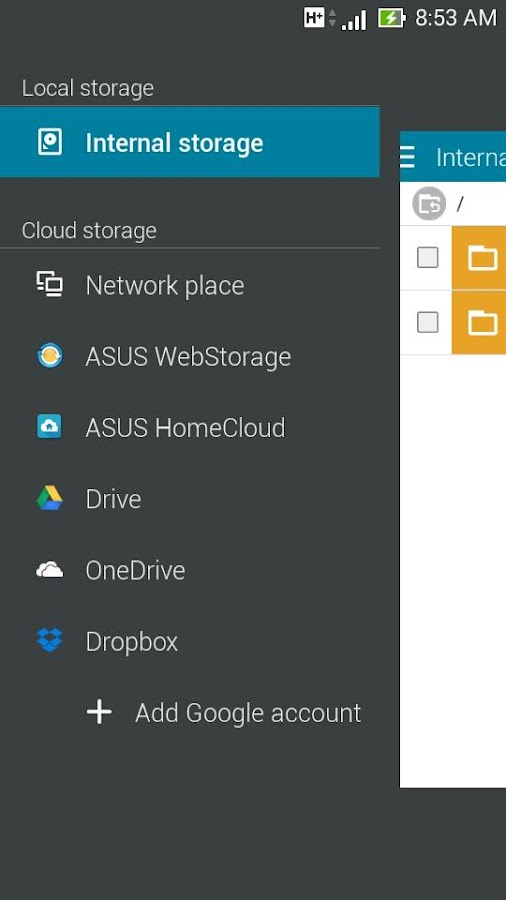Tap the Internal storage disk icon

click(50, 142)
